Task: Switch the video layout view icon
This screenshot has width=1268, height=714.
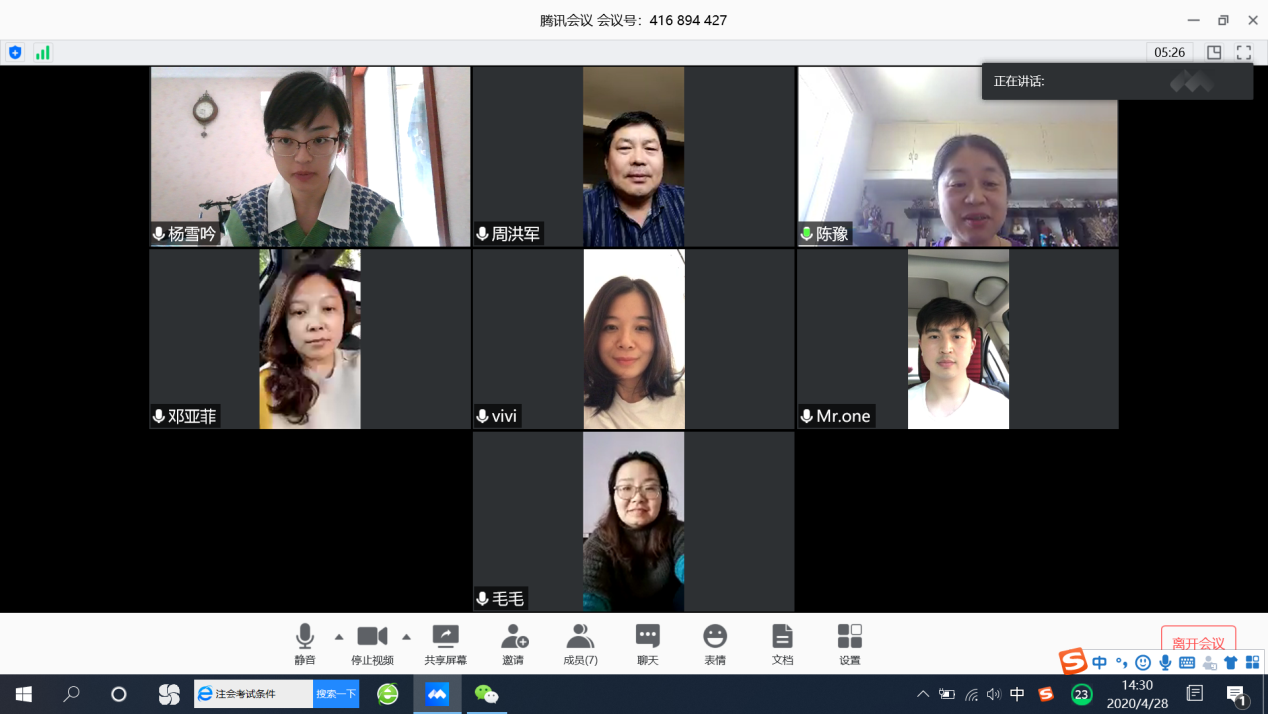Action: (1214, 53)
